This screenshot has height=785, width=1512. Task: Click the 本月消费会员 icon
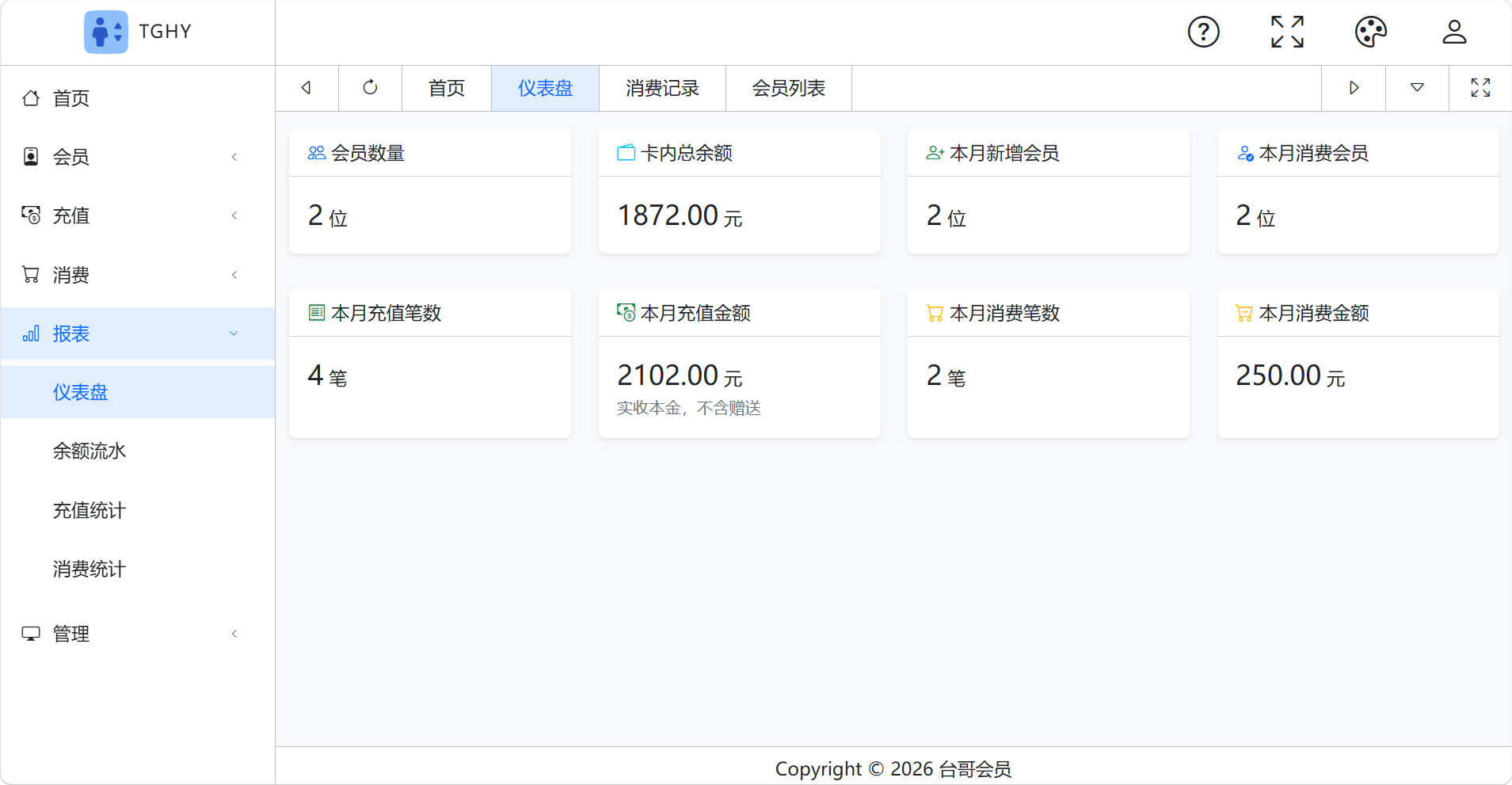[1245, 153]
